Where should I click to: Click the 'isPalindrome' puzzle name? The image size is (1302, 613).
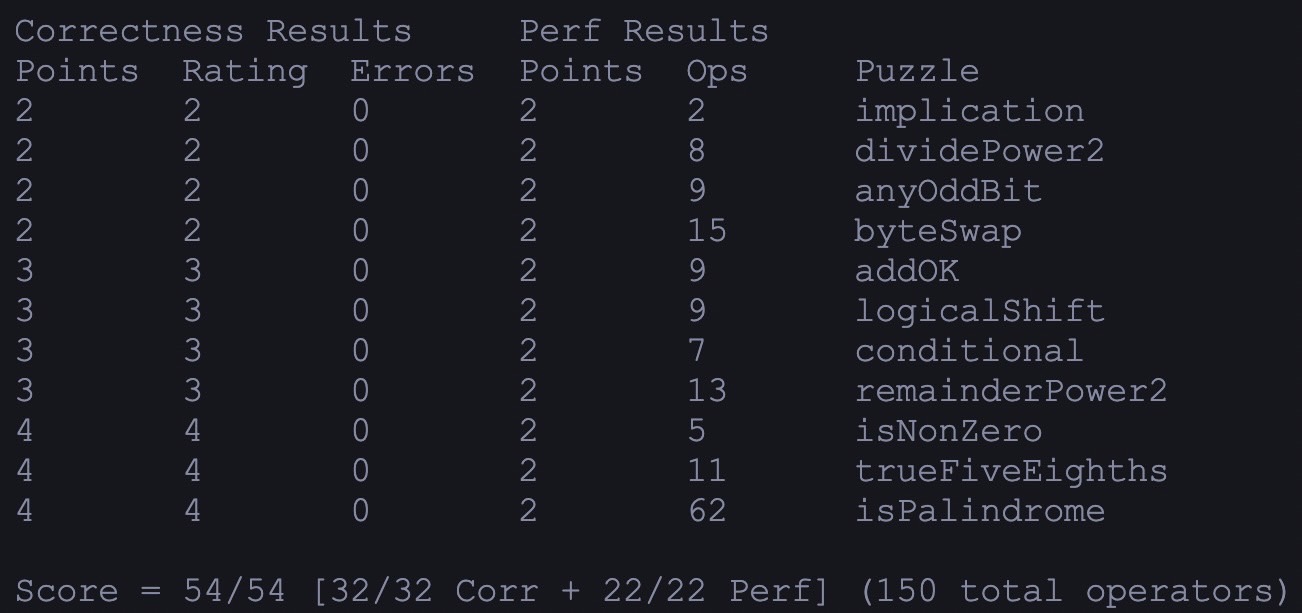979,511
